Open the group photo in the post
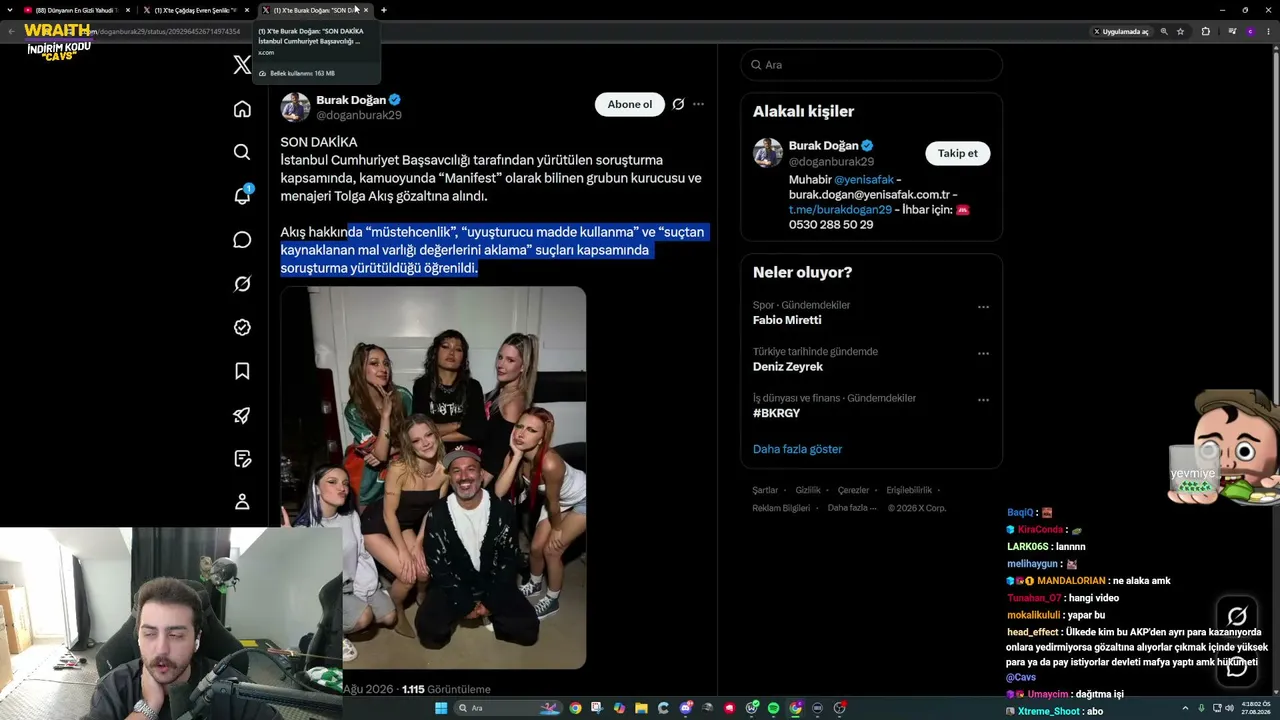This screenshot has height=720, width=1280. [433, 478]
